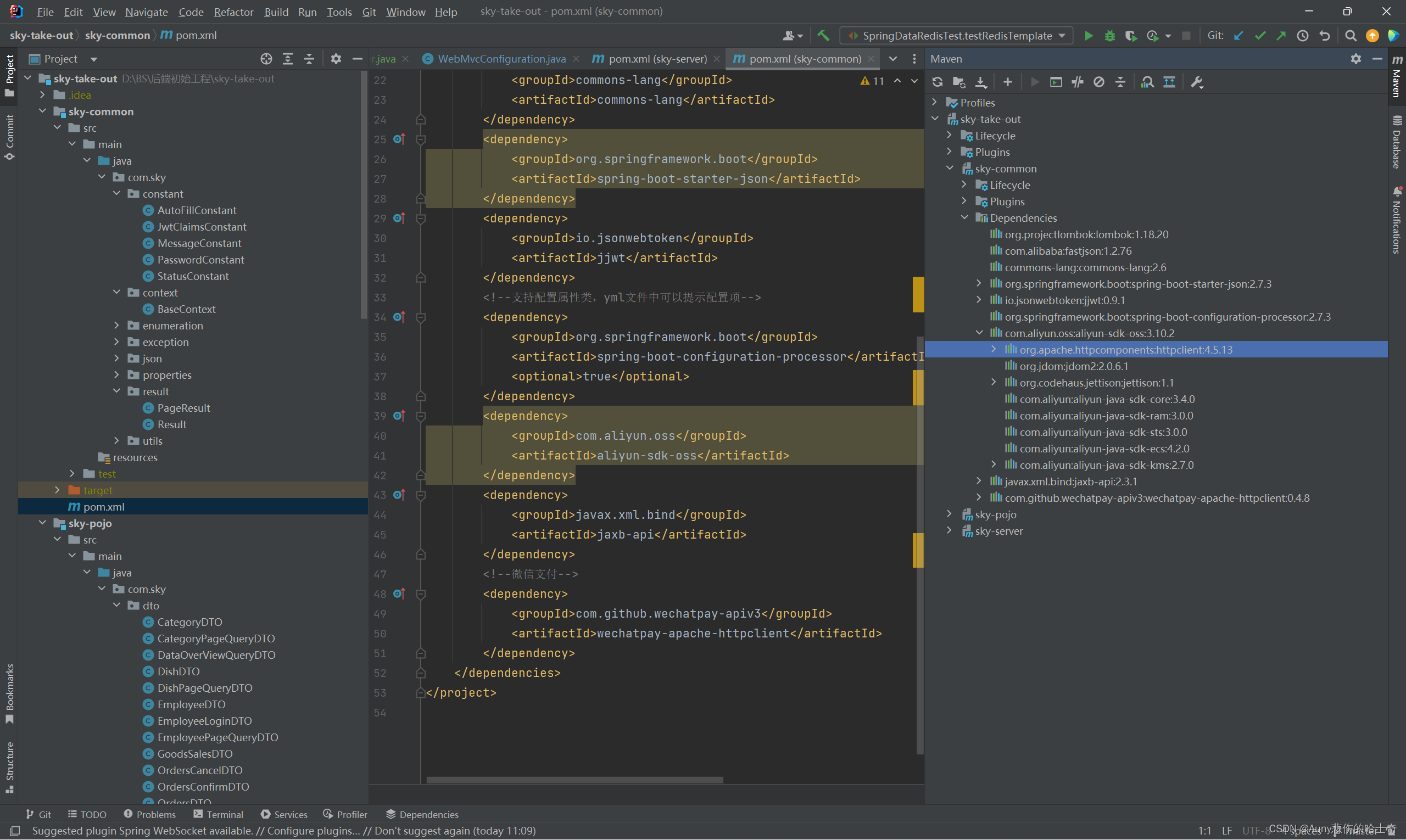Expand the sky-pojo Maven module
The width and height of the screenshot is (1406, 840).
coord(950,514)
